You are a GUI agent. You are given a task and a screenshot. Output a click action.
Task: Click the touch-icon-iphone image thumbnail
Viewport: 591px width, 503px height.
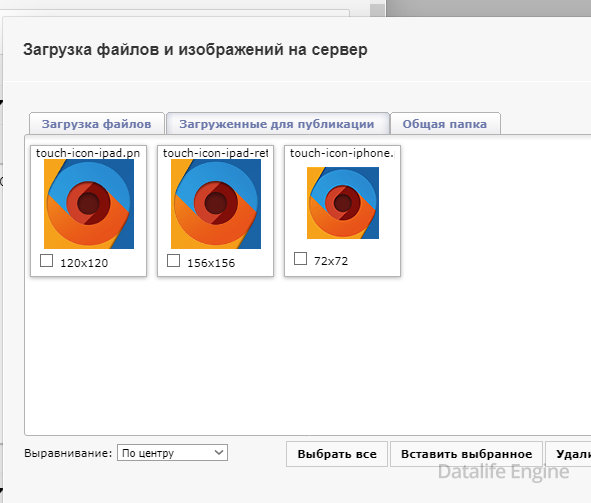(x=343, y=203)
